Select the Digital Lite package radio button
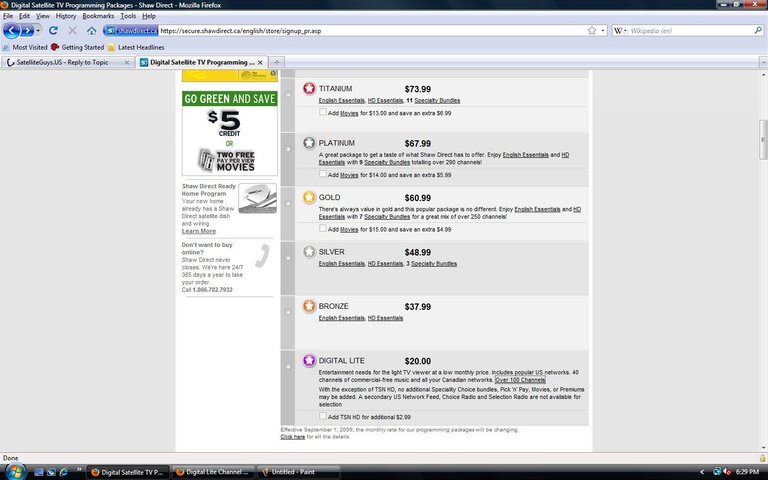 point(288,366)
